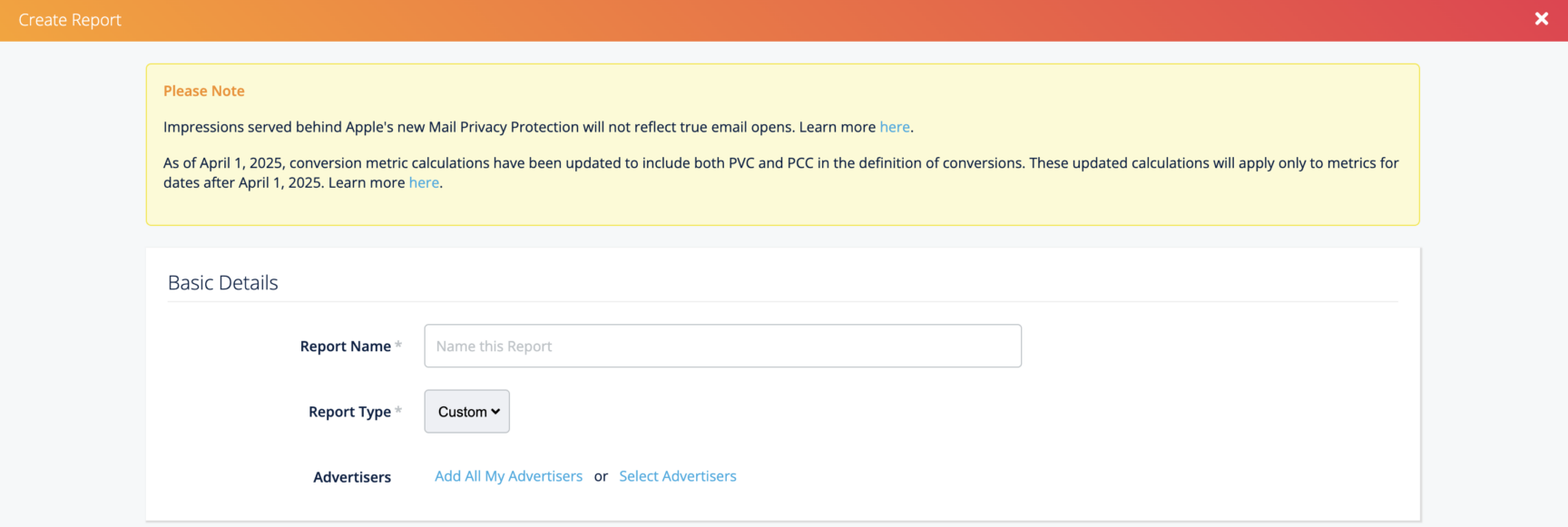This screenshot has width=1568, height=527.
Task: Close the Create Report dialog
Action: coord(1541,19)
